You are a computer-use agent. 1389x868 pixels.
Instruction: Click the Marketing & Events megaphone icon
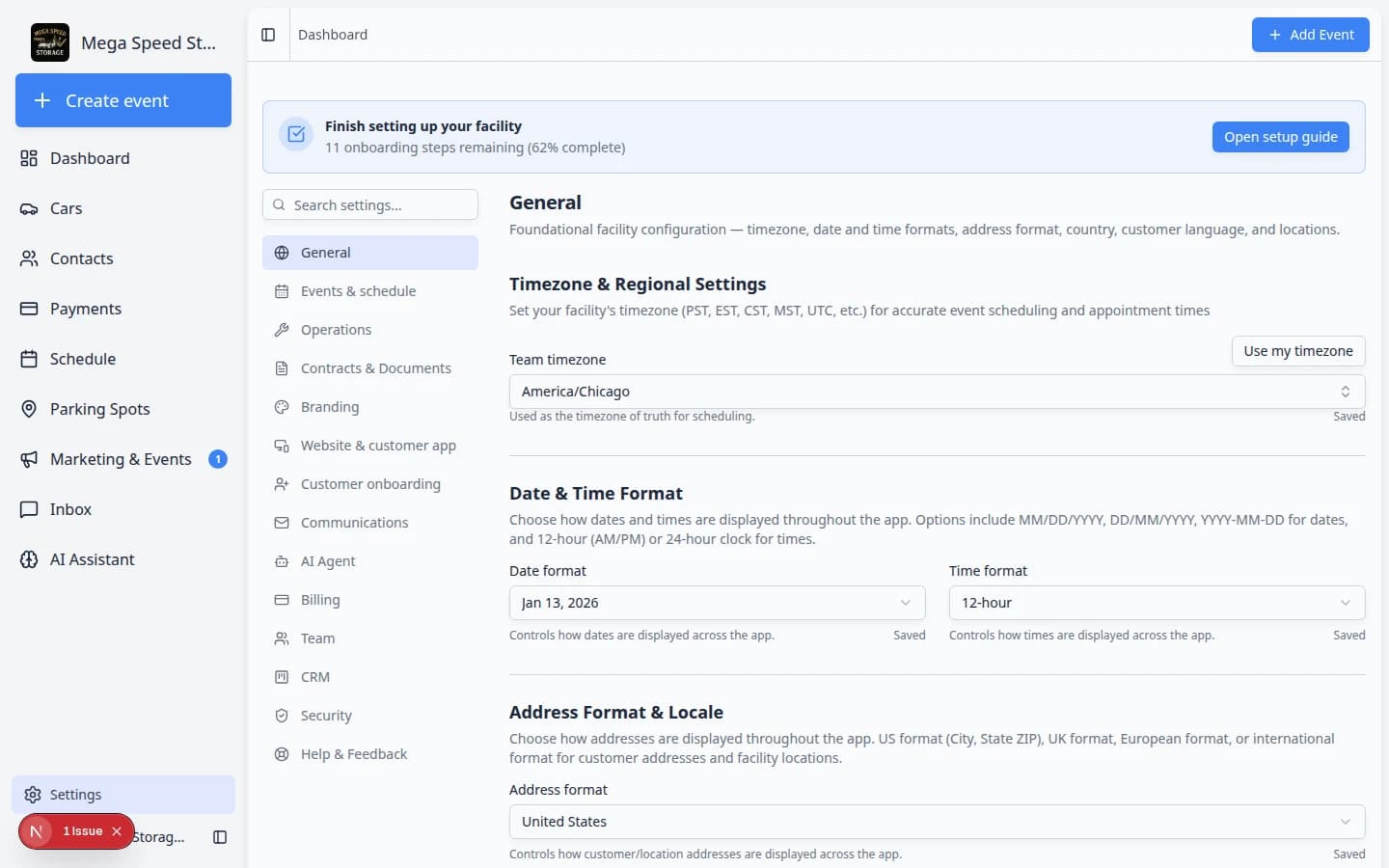(29, 459)
